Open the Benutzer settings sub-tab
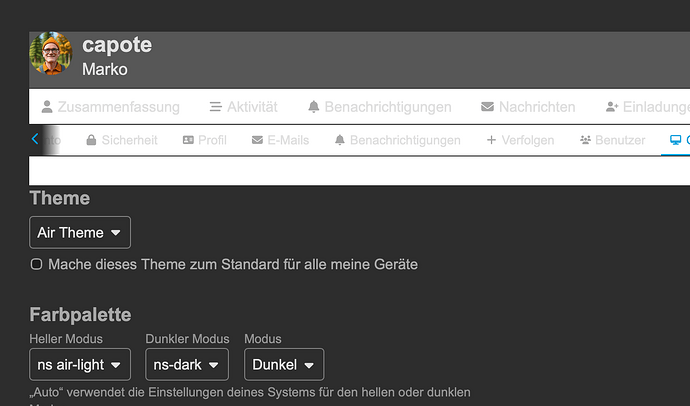 coord(613,140)
